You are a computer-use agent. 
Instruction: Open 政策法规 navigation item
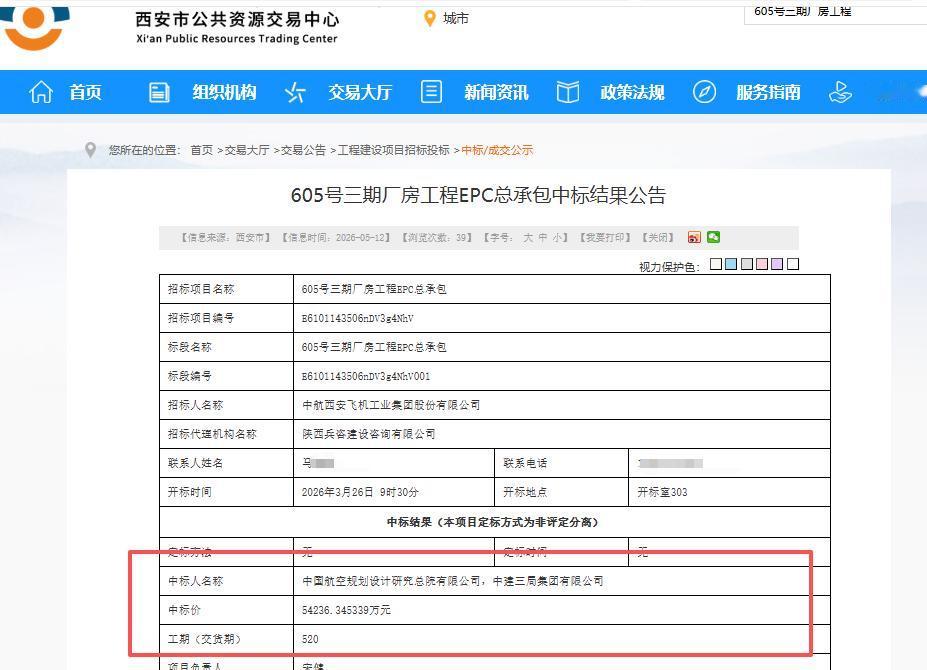click(632, 92)
